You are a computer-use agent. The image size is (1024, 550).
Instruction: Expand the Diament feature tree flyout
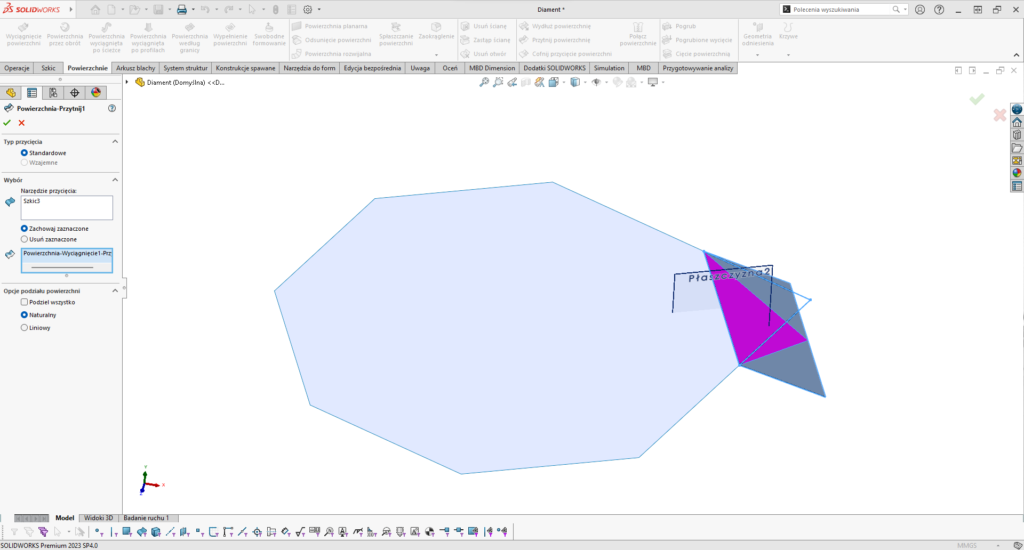(x=128, y=82)
